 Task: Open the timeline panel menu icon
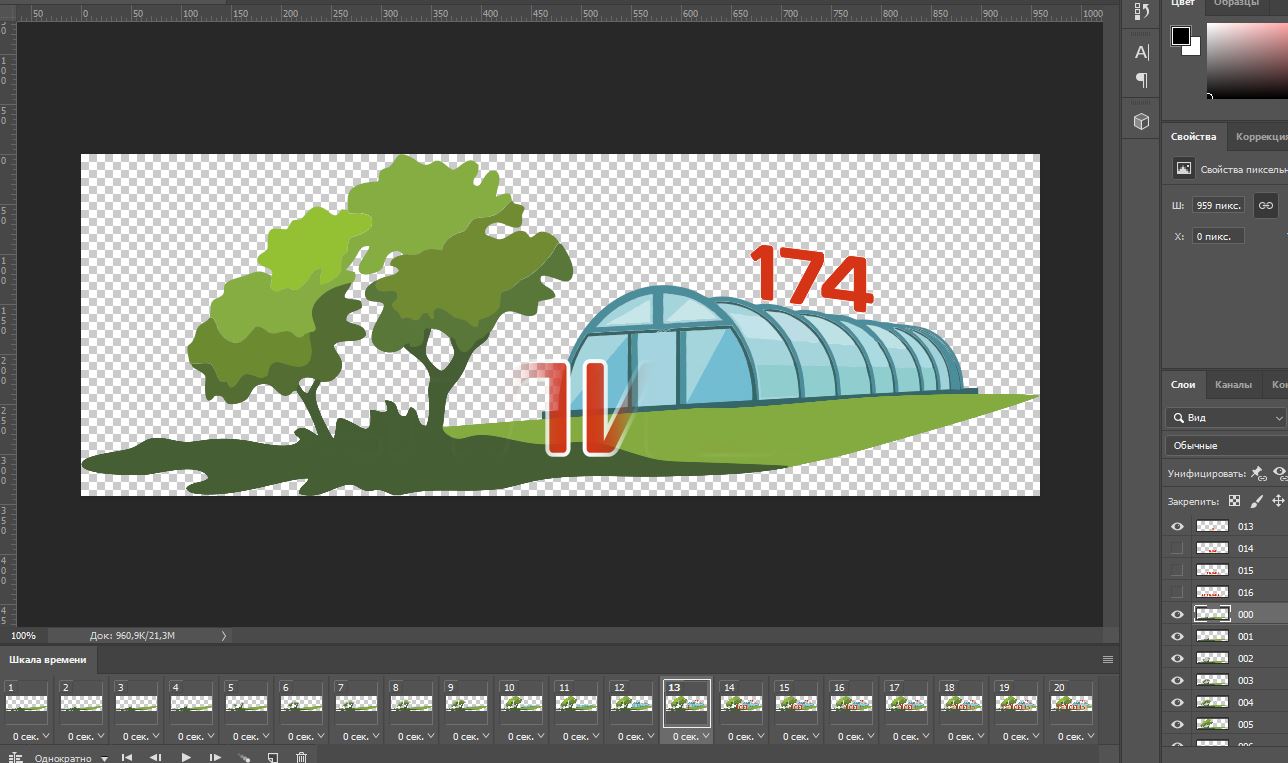click(1107, 659)
